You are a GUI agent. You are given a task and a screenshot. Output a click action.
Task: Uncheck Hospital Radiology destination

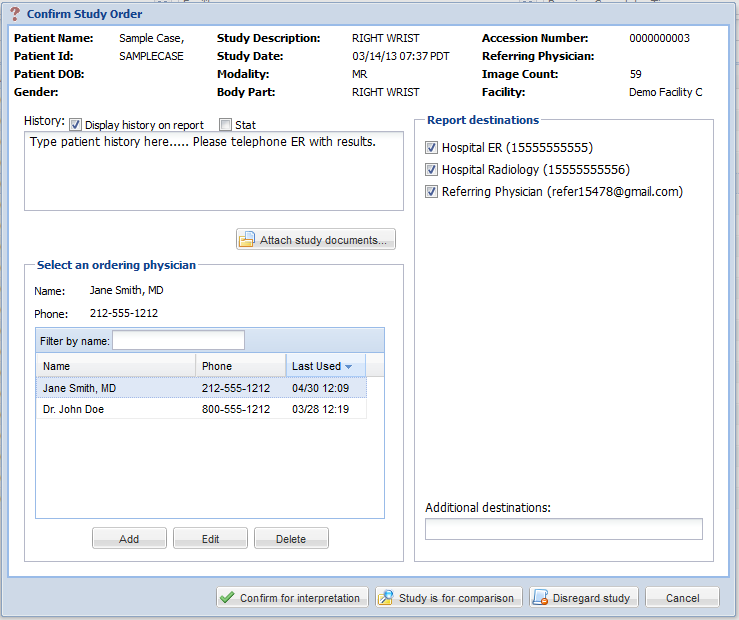[x=431, y=170]
